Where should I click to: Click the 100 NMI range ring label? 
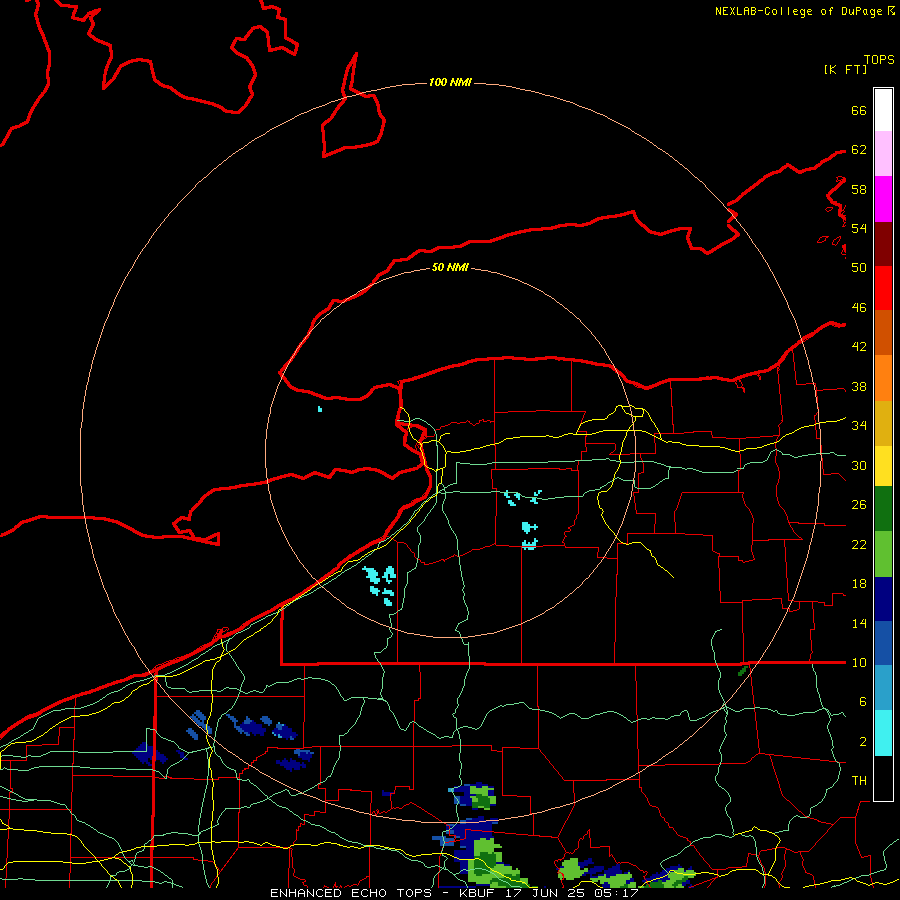[450, 83]
